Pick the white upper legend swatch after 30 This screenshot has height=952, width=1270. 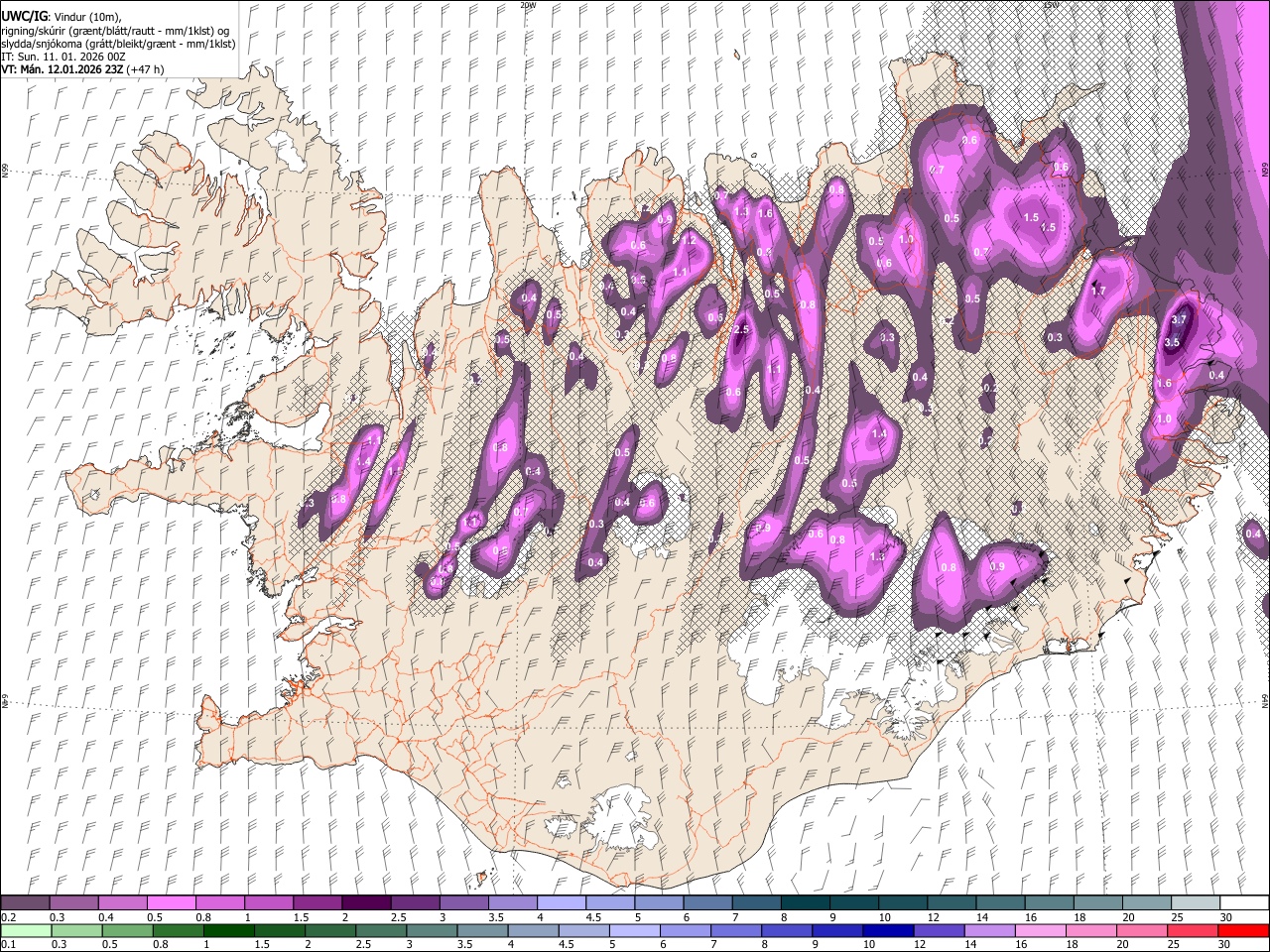pos(1243,903)
